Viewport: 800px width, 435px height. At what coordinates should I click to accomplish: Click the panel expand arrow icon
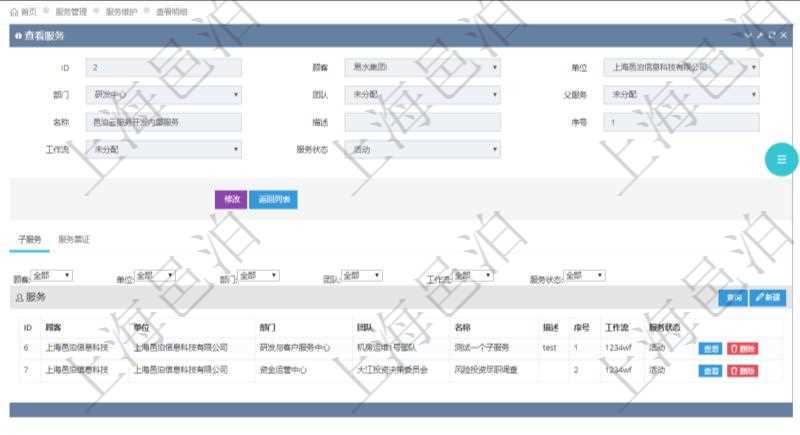pos(760,35)
